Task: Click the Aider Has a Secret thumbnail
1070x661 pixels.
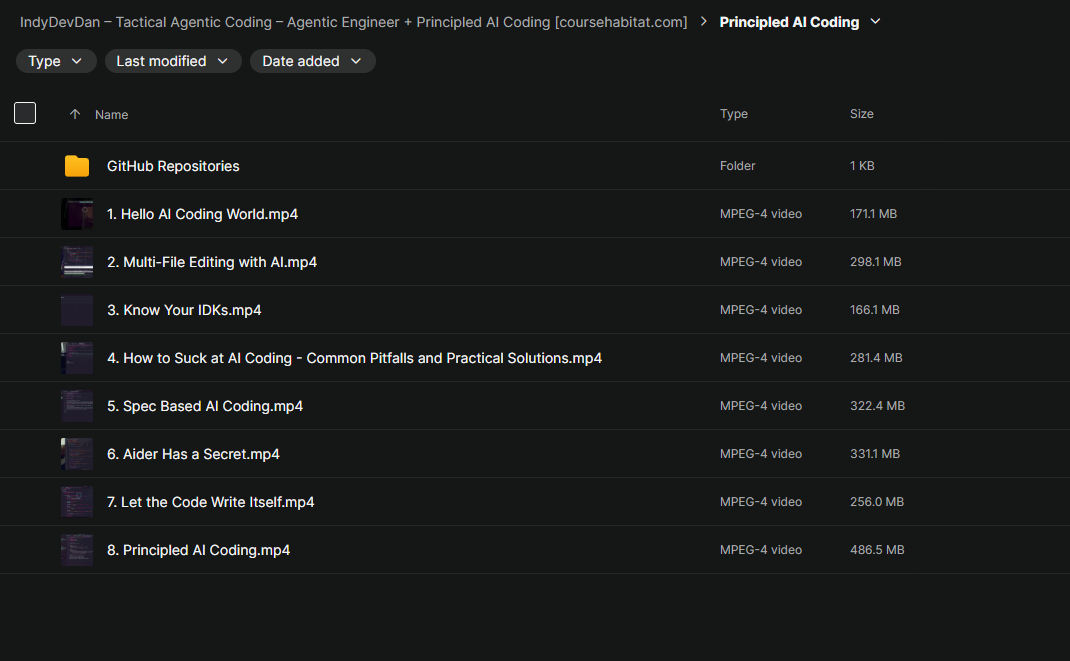Action: click(76, 454)
